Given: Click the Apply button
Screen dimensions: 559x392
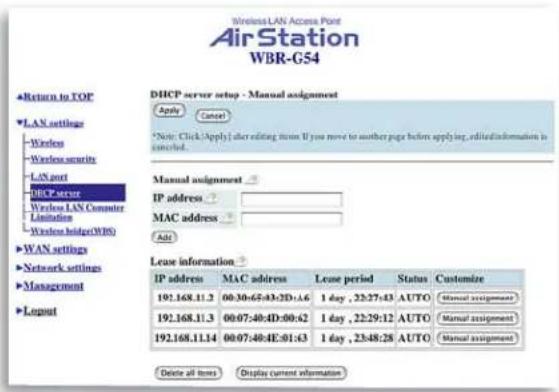Looking at the screenshot, I should click(169, 110).
